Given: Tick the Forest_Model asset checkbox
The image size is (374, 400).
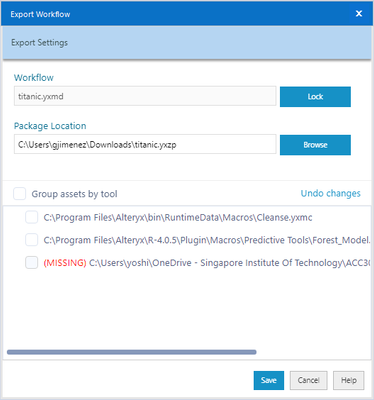Looking at the screenshot, I should tap(32, 240).
